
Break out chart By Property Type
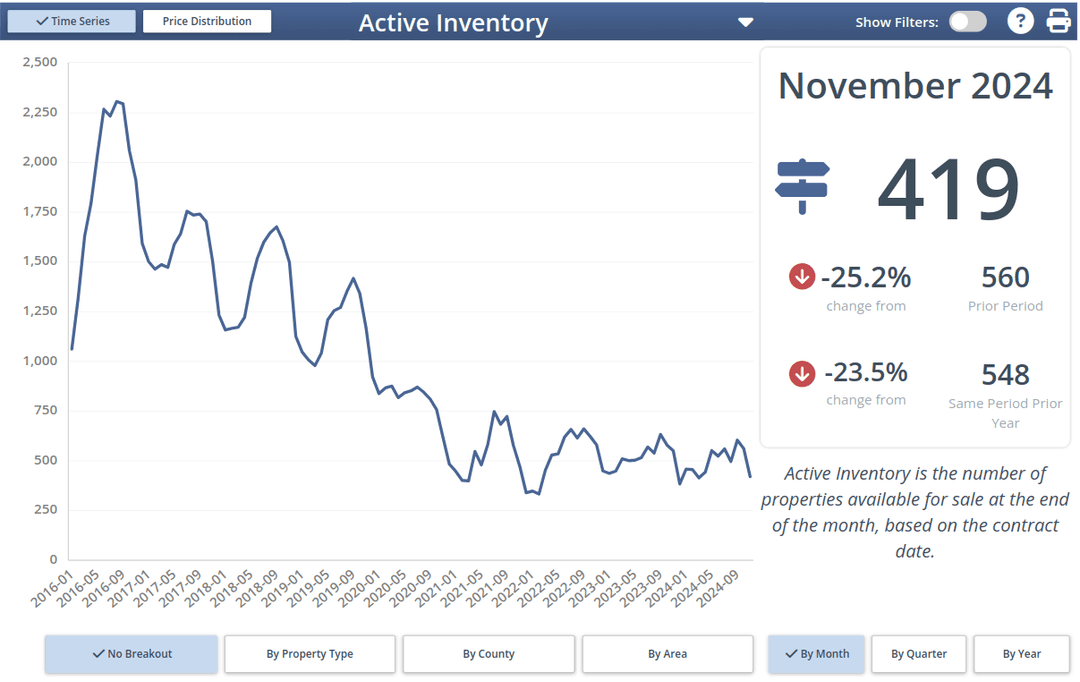tap(310, 654)
